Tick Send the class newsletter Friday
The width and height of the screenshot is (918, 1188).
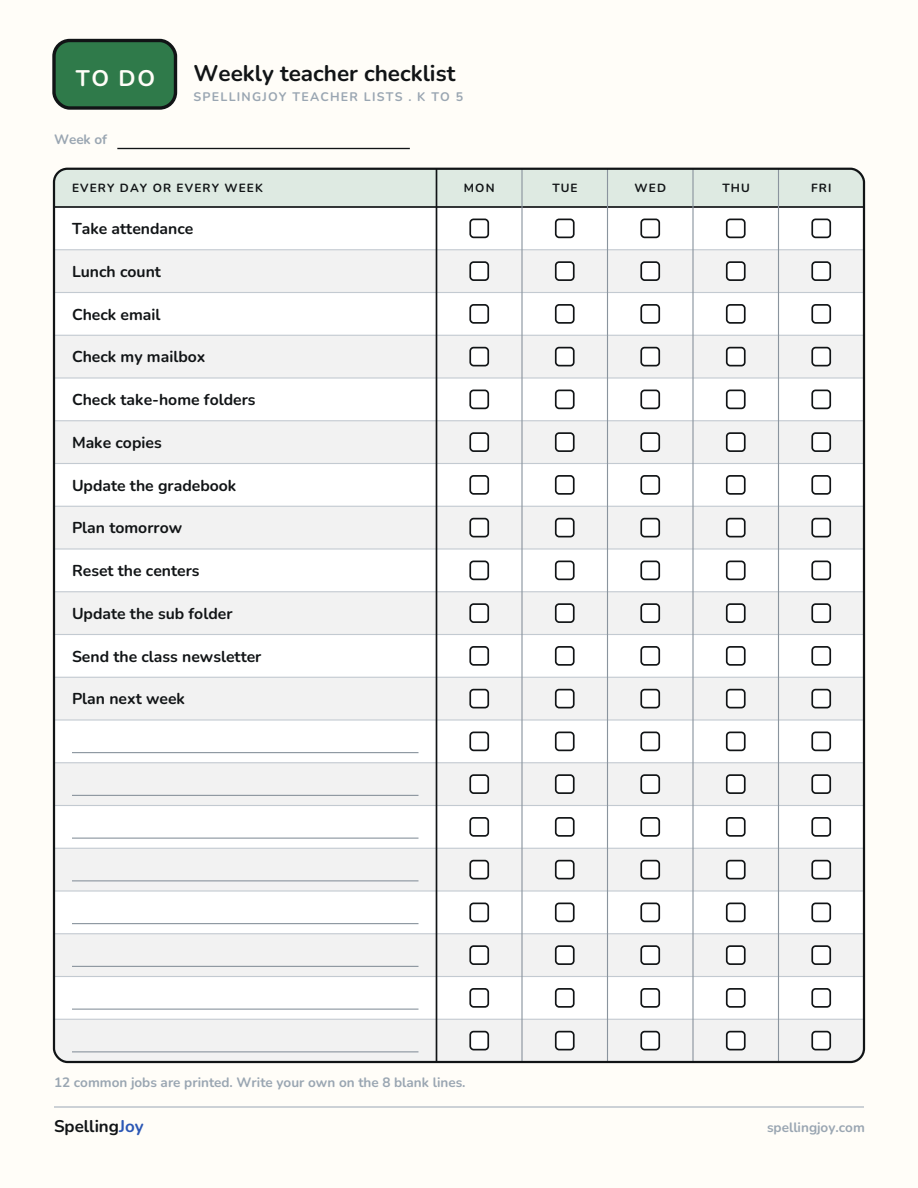(x=821, y=656)
